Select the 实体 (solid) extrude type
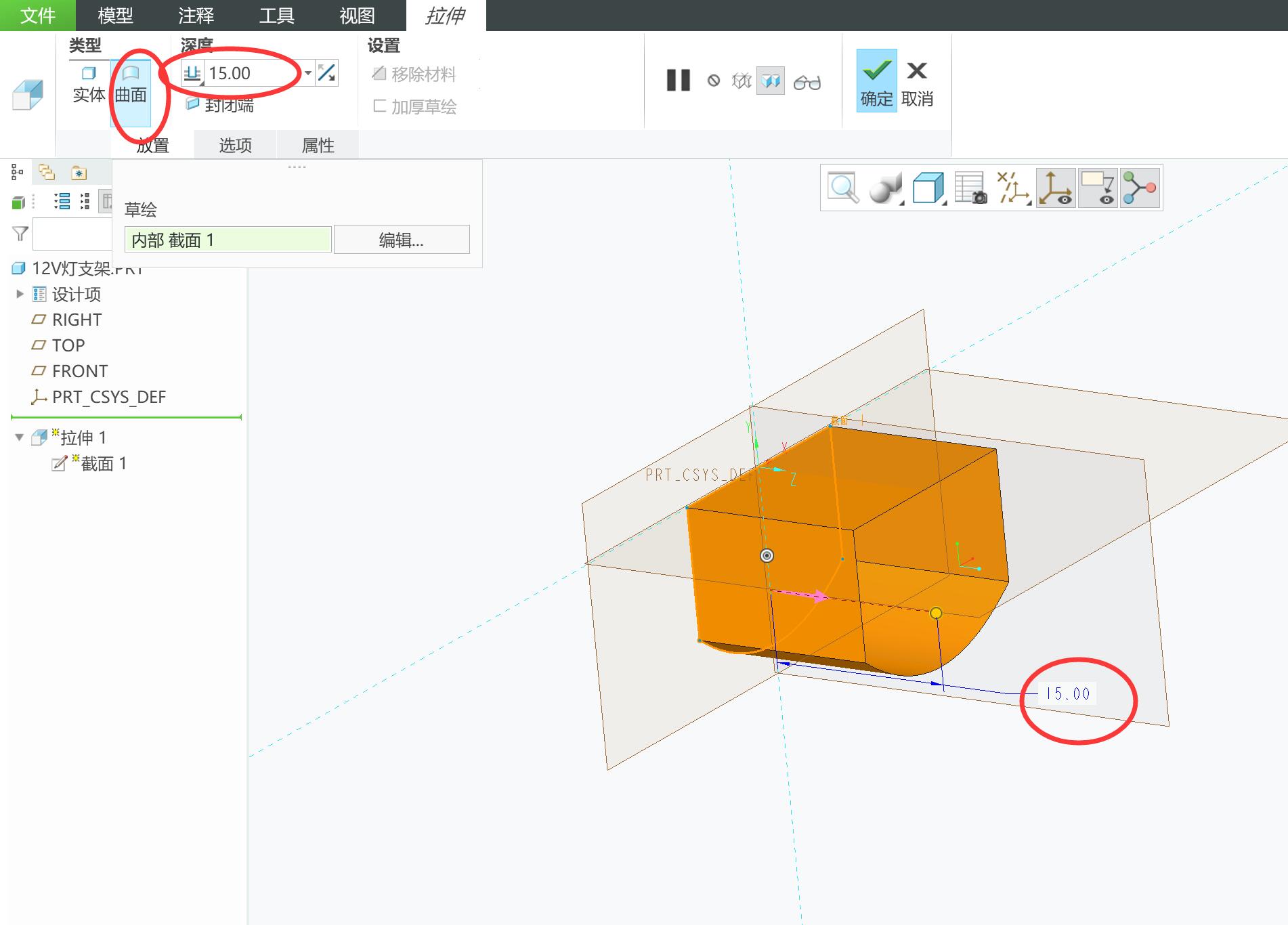This screenshot has width=1288, height=925. [89, 85]
